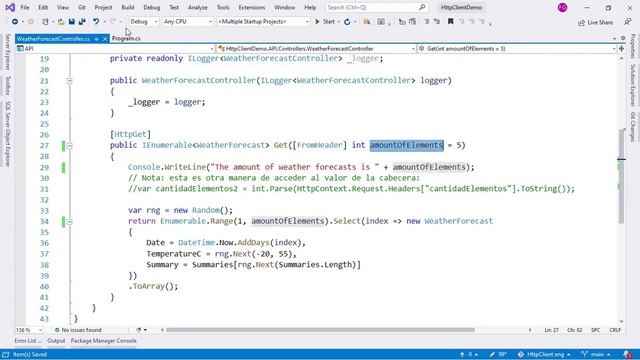Open the API project navigation dropdown

(115, 49)
